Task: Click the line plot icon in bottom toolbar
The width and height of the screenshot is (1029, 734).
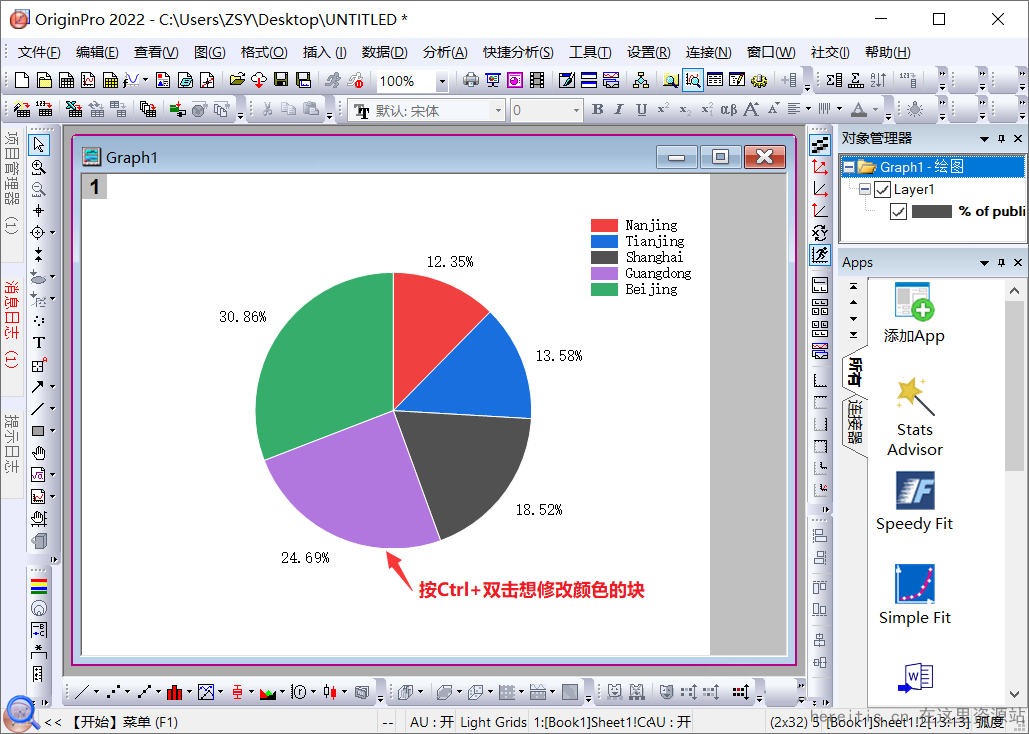Action: tap(82, 692)
